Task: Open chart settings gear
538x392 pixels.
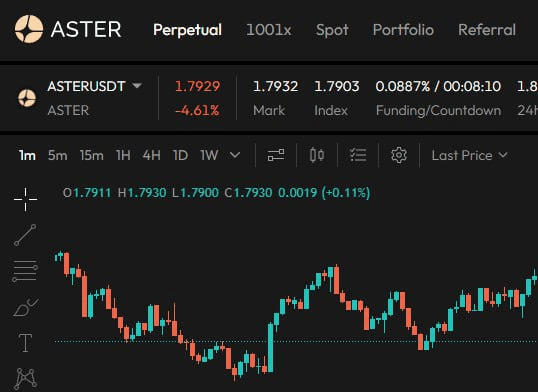Action: pyautogui.click(x=399, y=155)
